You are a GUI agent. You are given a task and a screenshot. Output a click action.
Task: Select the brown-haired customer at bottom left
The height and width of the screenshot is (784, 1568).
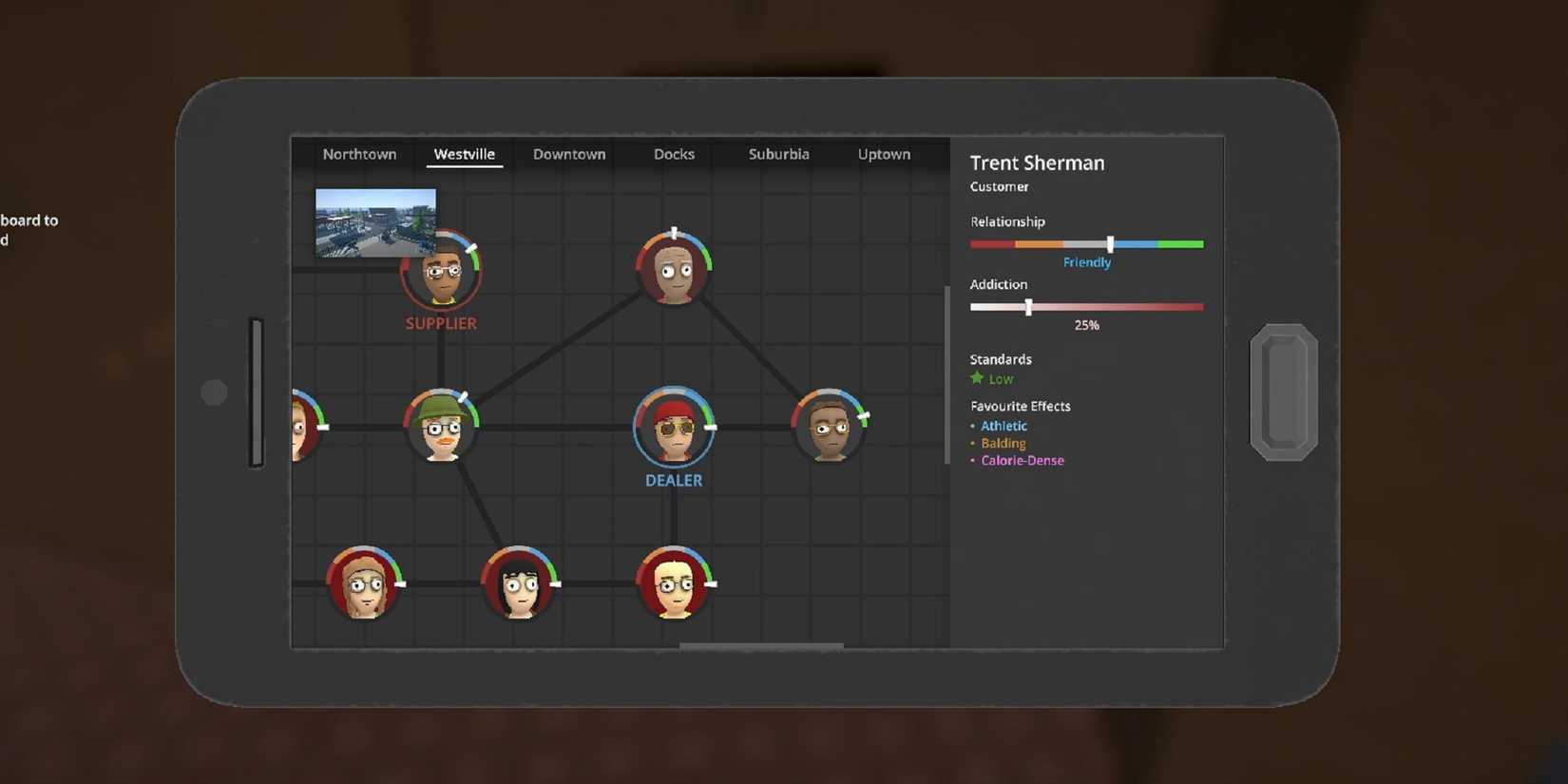tap(364, 583)
